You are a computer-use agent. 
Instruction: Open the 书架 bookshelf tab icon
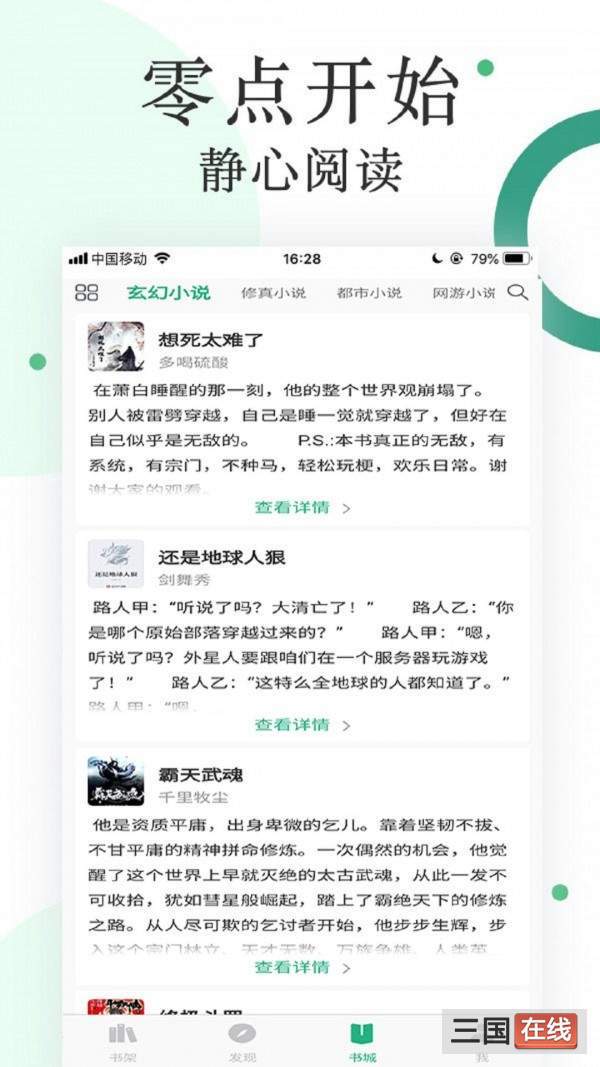click(122, 1035)
